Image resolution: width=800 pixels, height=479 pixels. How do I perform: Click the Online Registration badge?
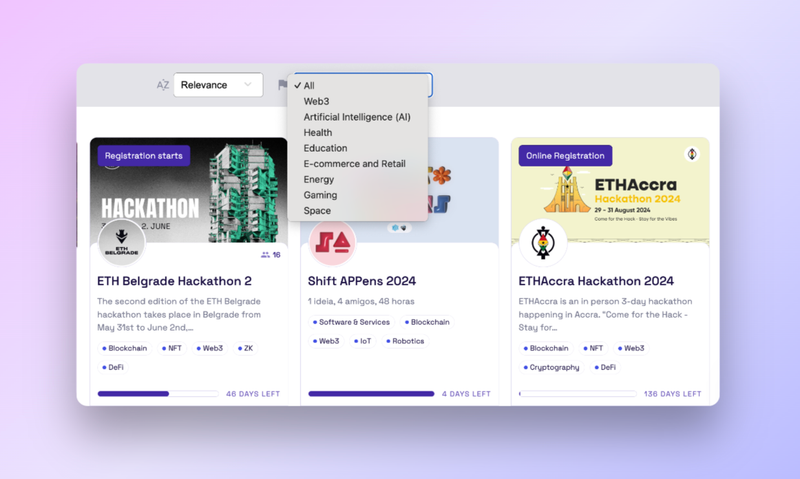565,156
